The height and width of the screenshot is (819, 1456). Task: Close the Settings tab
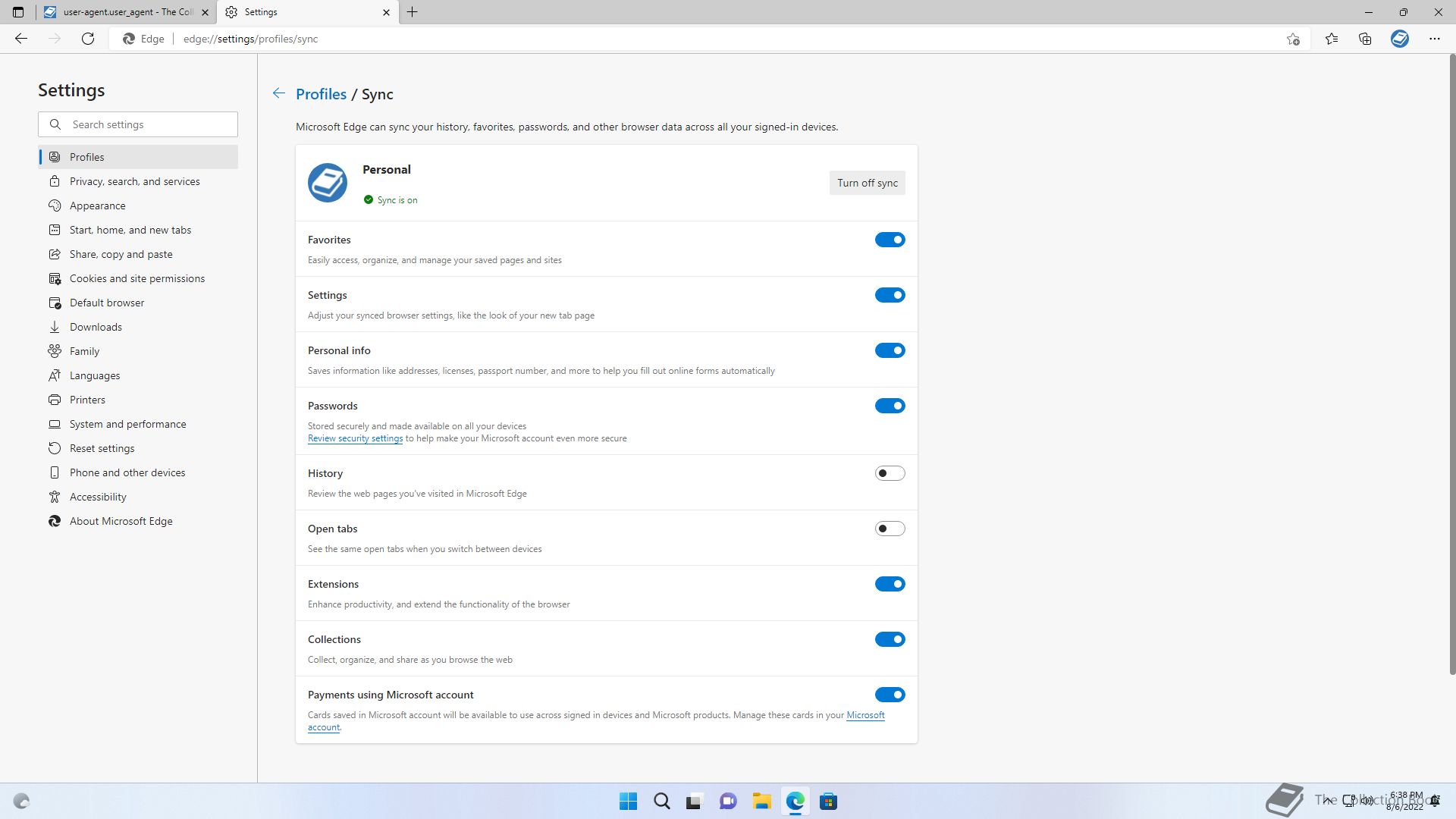[386, 12]
